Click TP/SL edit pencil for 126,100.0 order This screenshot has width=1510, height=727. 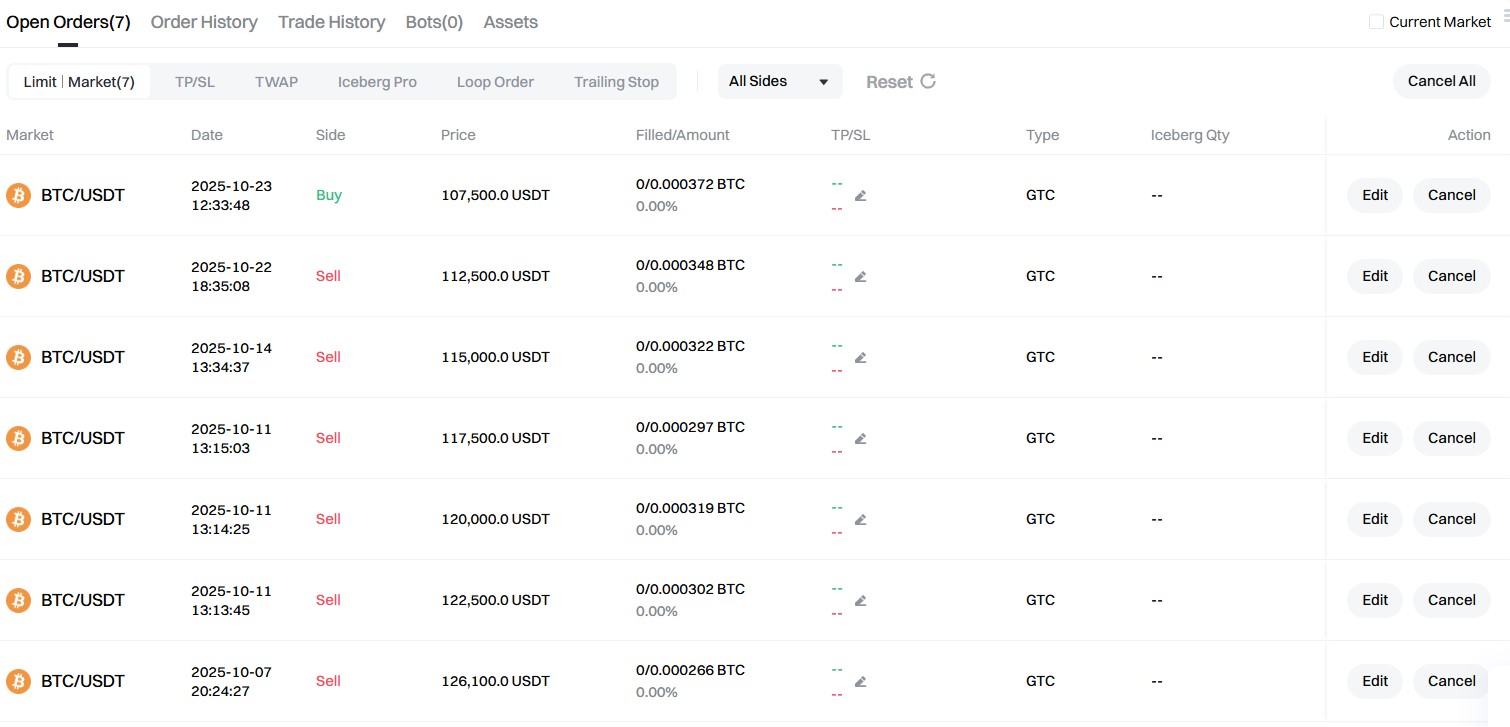point(860,682)
